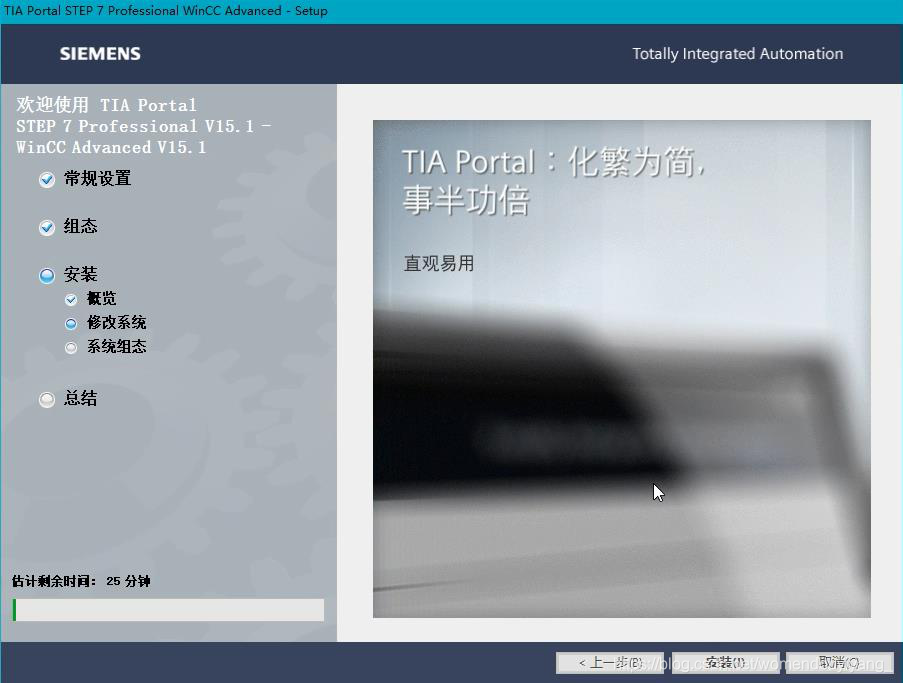Click the grey circle beside 总结
Screen dimensions: 903x683
tap(47, 399)
